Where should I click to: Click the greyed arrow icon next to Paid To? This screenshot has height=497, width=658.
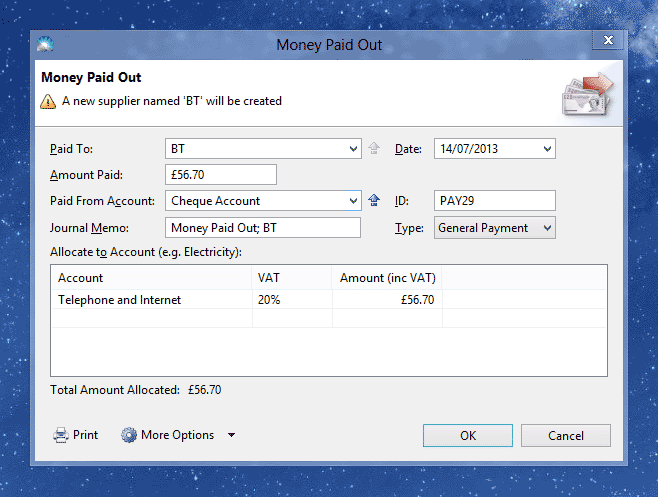[374, 148]
